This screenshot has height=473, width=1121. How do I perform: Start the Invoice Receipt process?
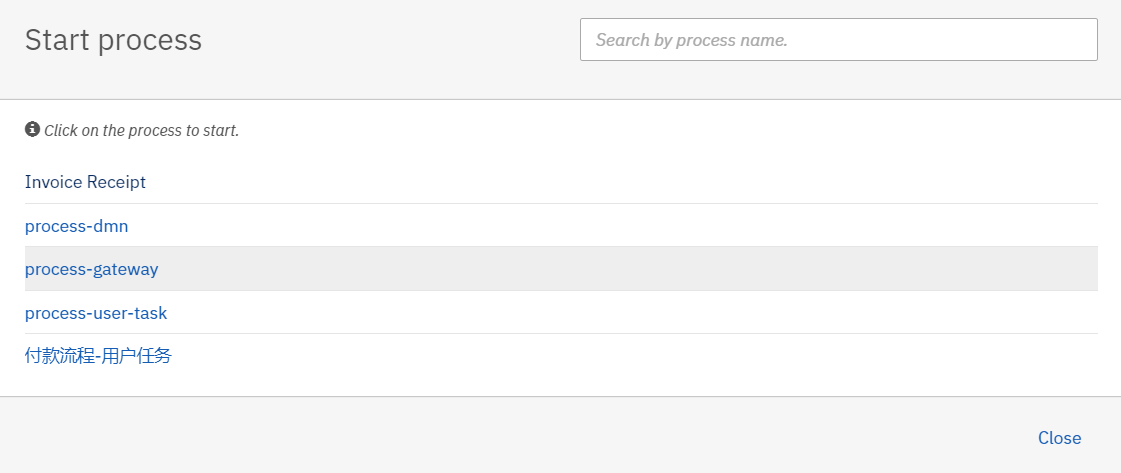click(85, 182)
